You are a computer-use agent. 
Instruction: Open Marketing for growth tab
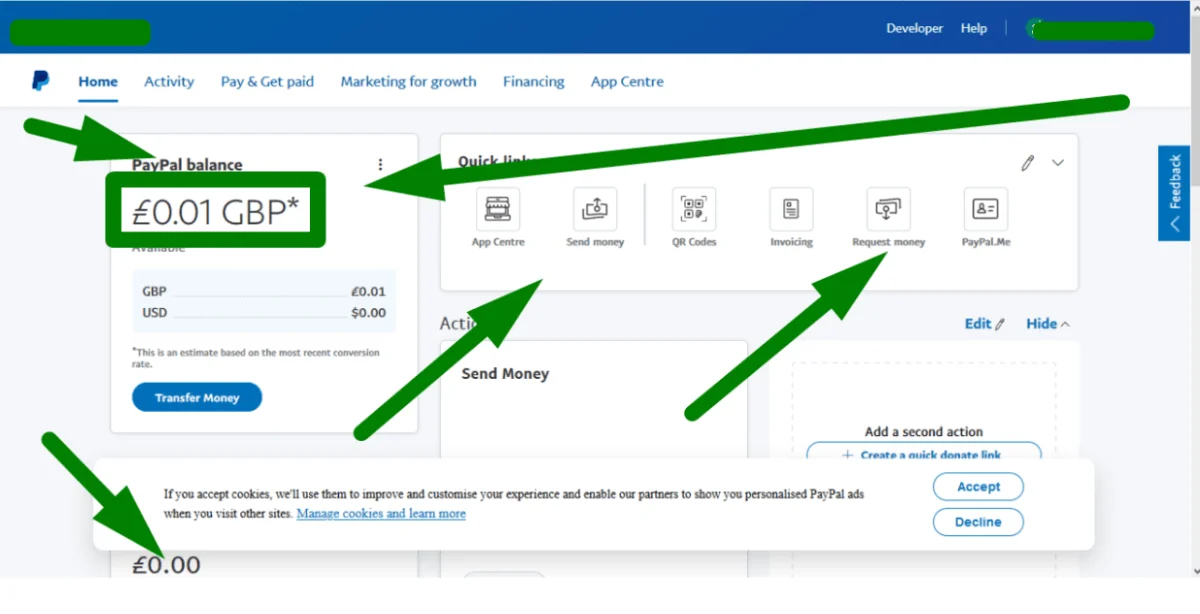[408, 82]
